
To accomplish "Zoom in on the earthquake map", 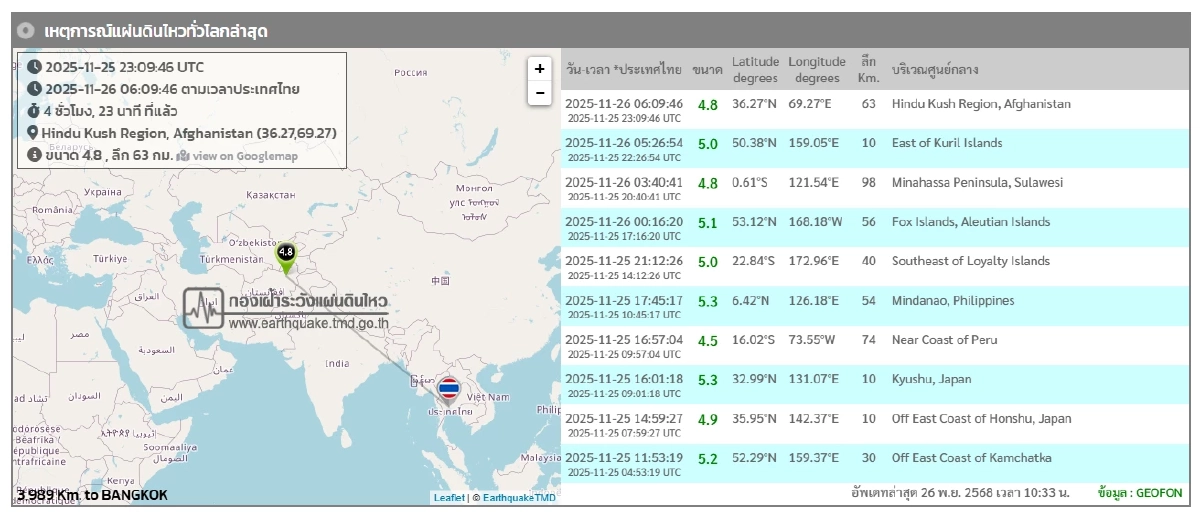I will tap(539, 69).
